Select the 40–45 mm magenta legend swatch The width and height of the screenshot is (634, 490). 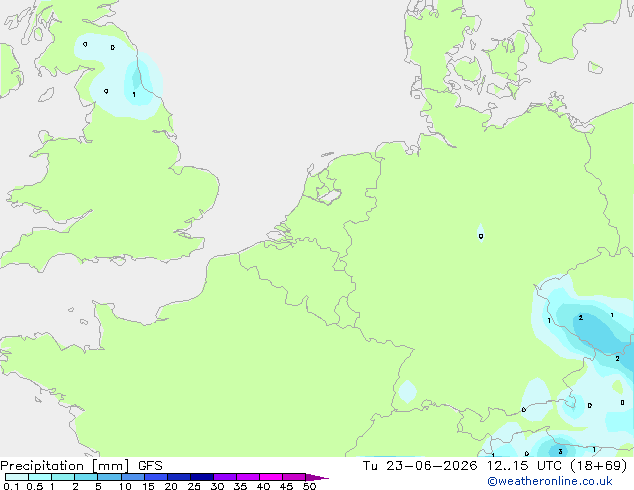pos(271,477)
